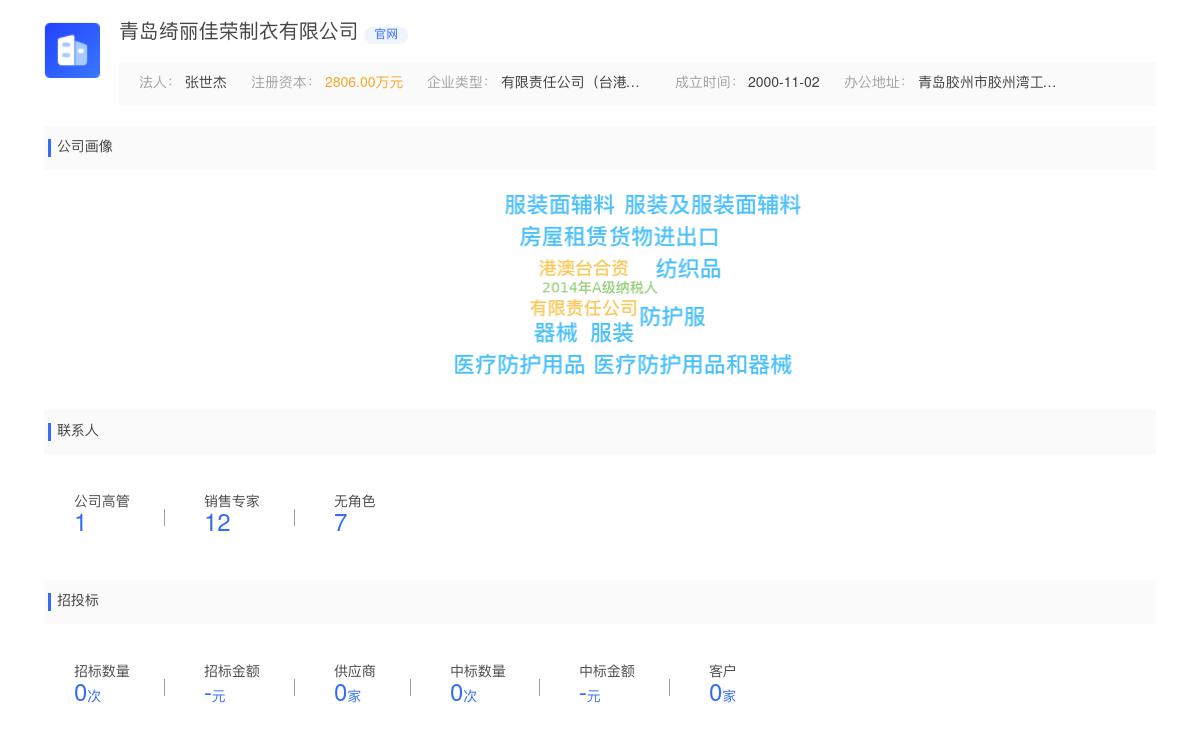Click 中标数量 value 0次
Screen dimensions: 1200x752
463,693
